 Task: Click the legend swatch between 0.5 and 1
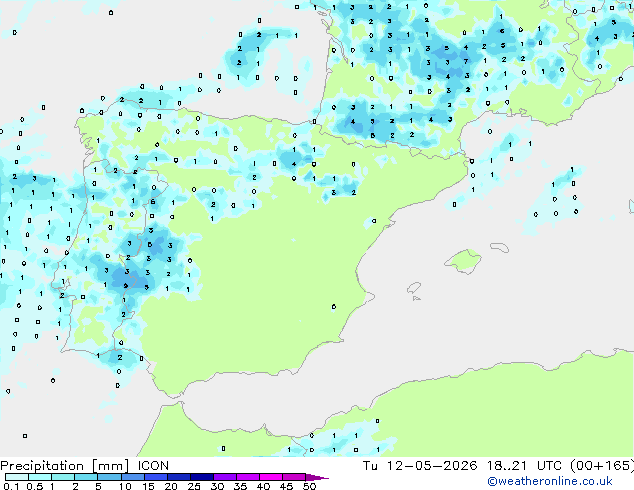coord(40,477)
